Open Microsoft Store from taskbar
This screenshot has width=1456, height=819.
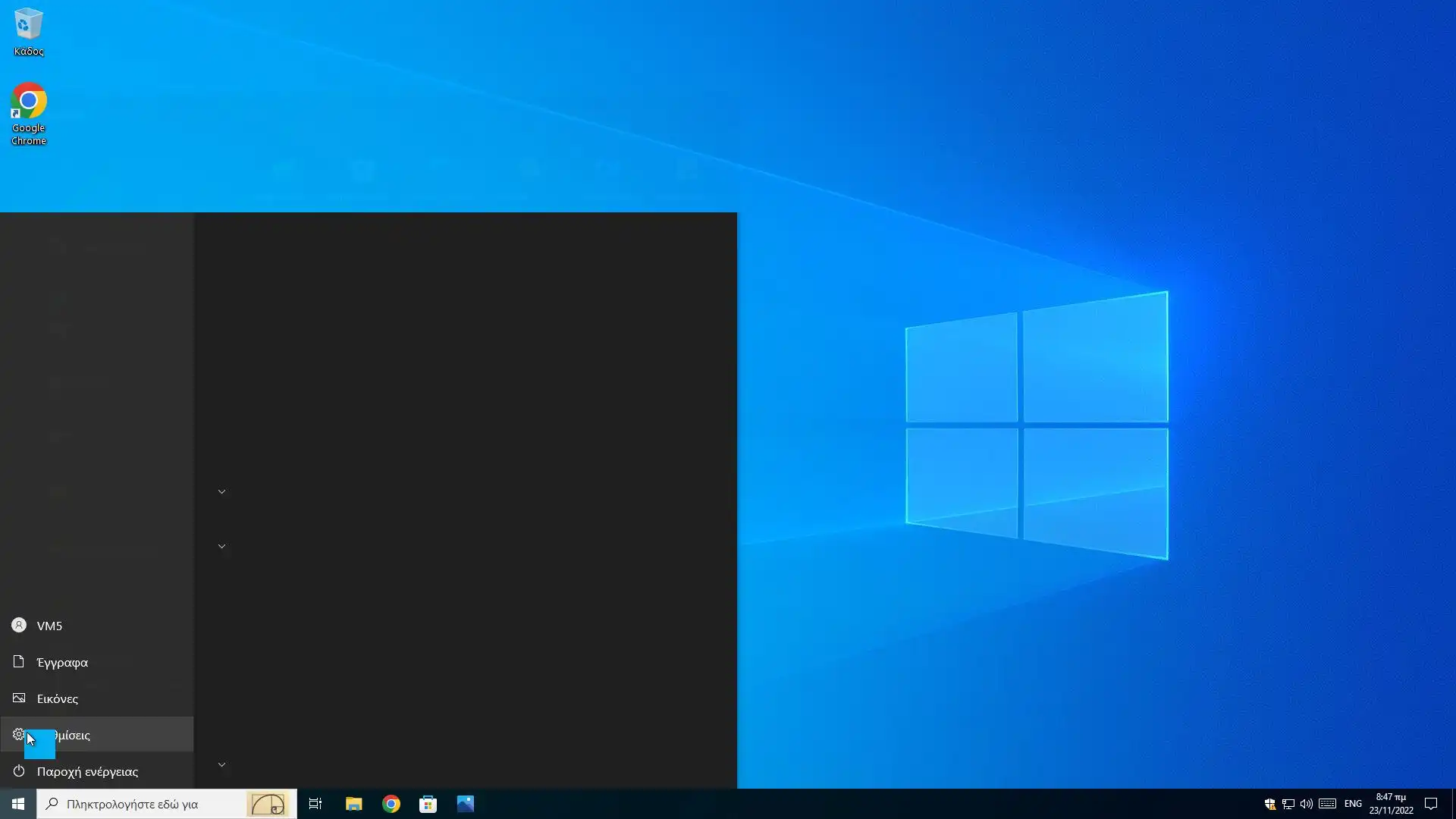(x=428, y=804)
